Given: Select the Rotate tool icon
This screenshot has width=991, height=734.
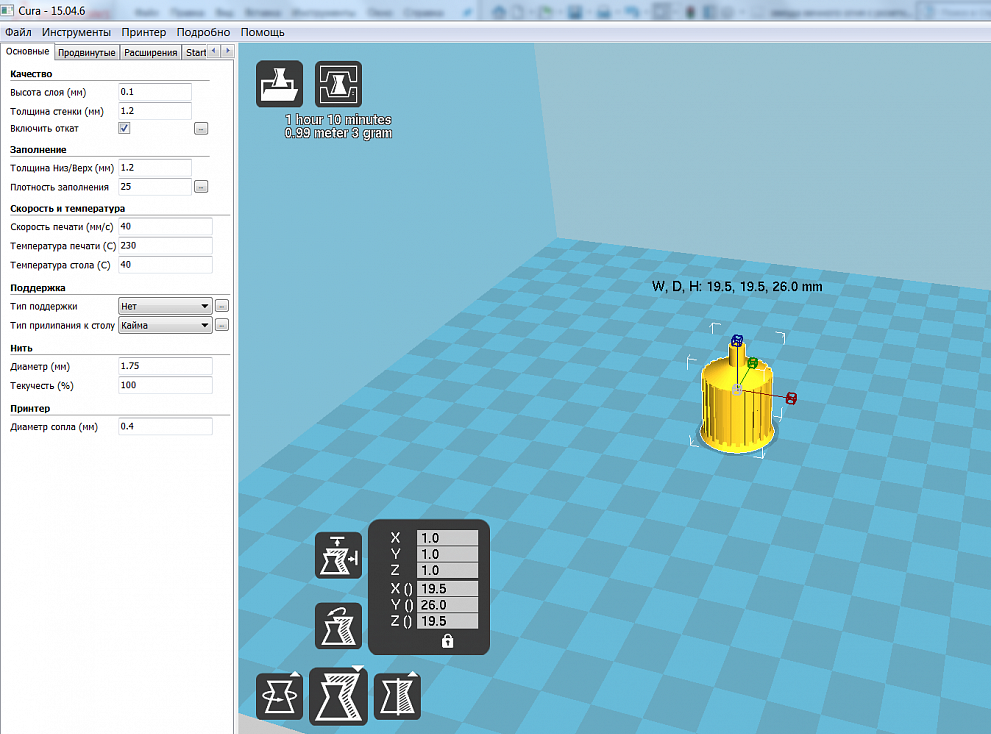Looking at the screenshot, I should [x=279, y=697].
